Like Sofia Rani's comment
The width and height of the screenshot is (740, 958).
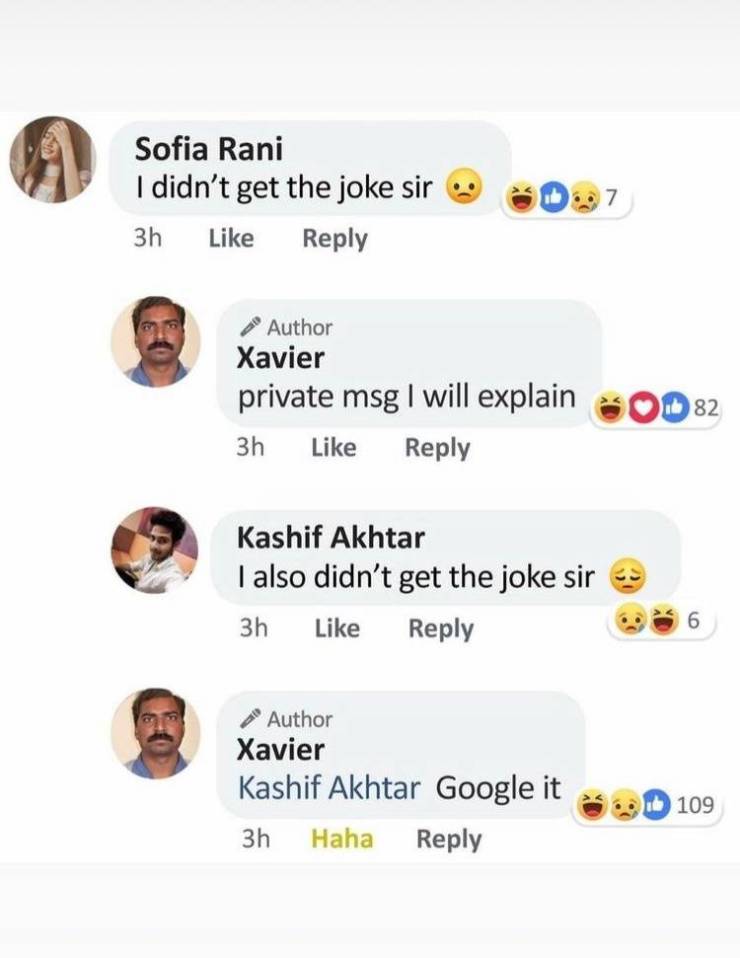(x=231, y=239)
